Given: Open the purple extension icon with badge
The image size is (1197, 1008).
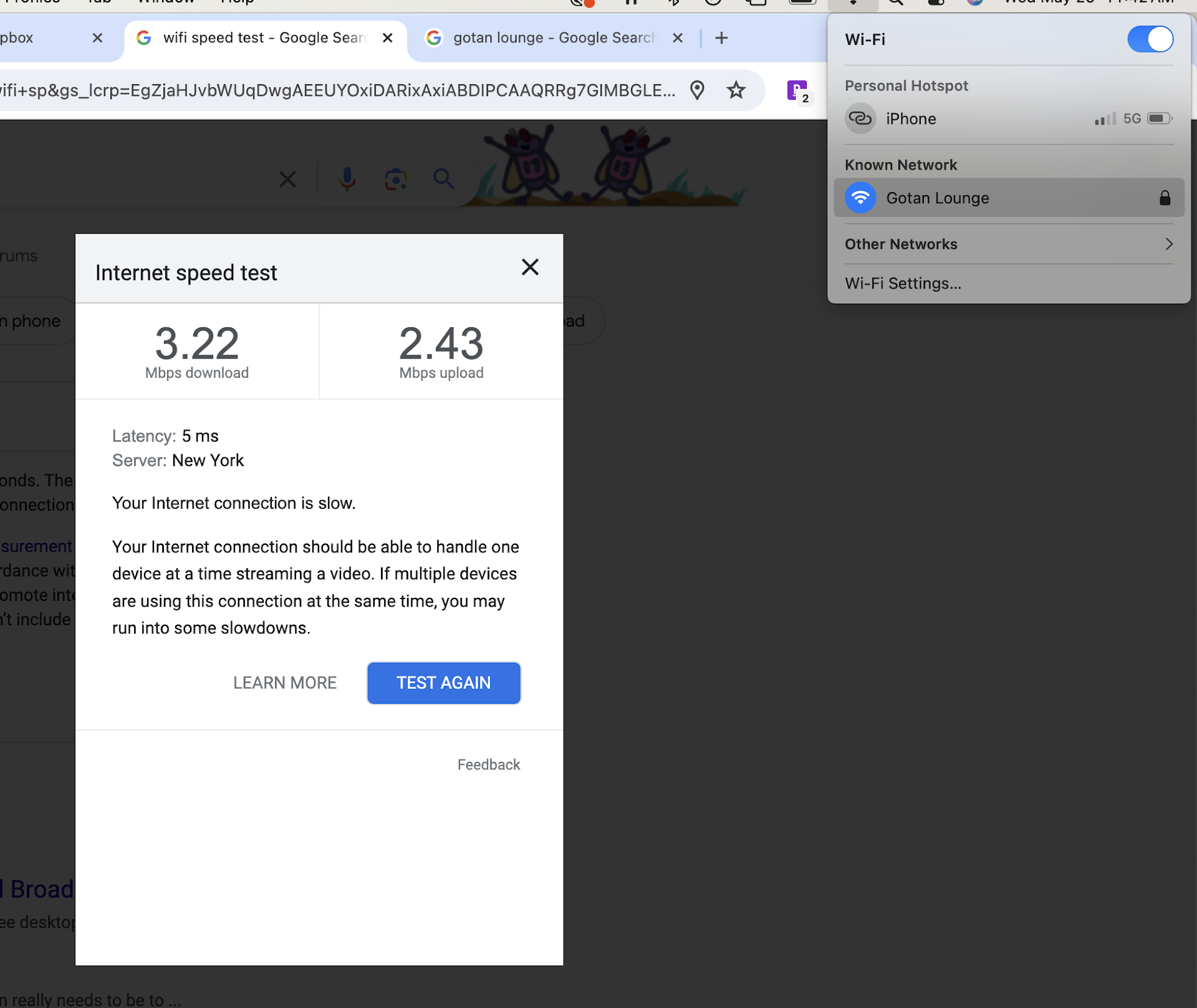Looking at the screenshot, I should pos(797,91).
